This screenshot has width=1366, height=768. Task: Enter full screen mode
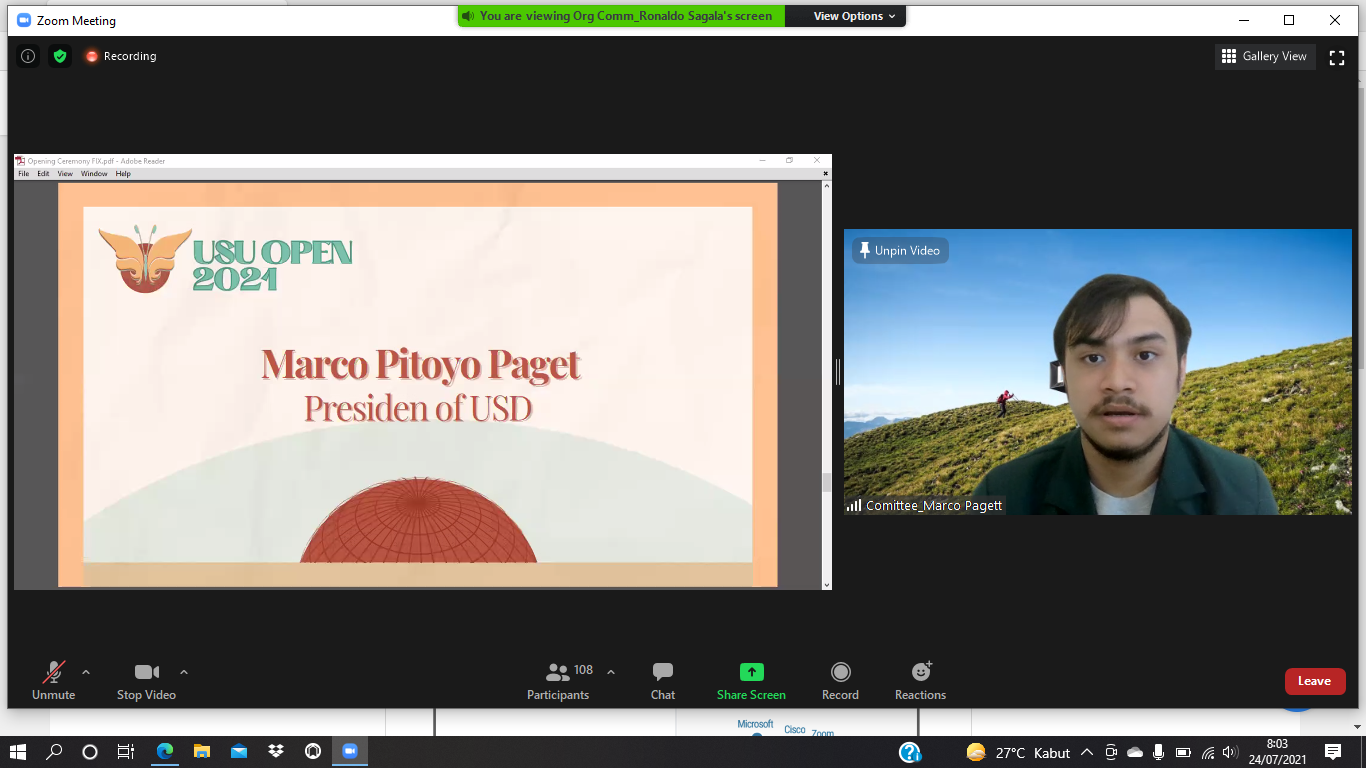click(1336, 57)
